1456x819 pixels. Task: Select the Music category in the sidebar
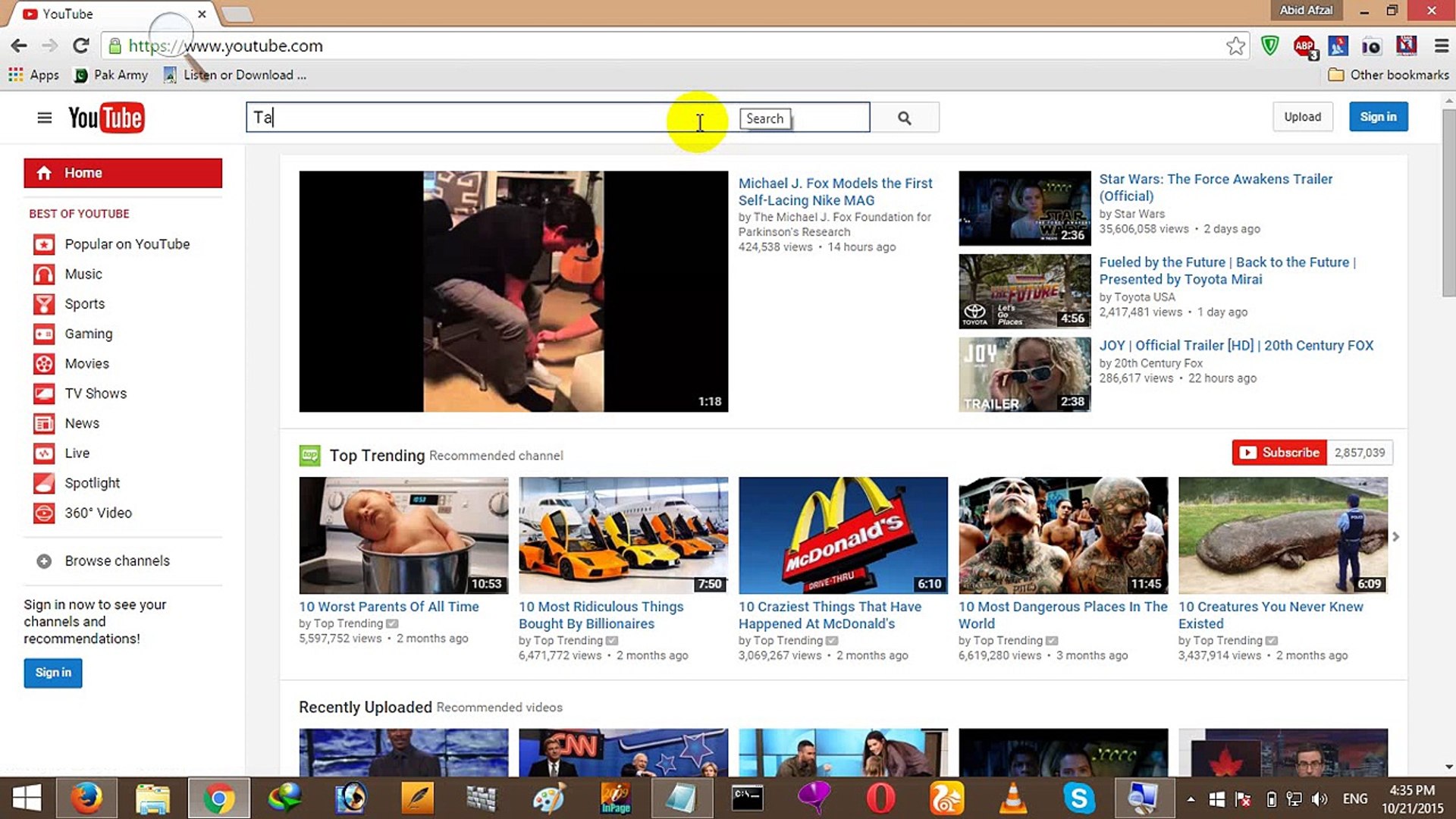[84, 274]
